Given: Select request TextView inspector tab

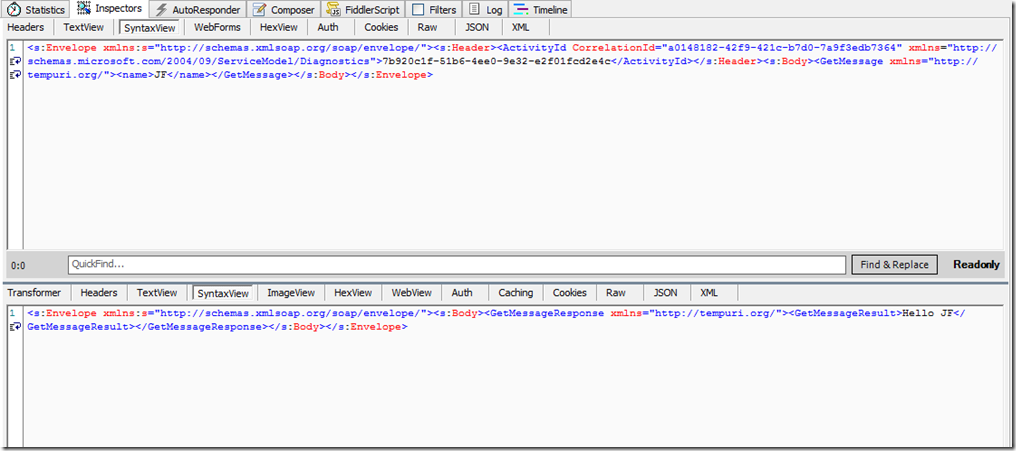Looking at the screenshot, I should tap(84, 27).
